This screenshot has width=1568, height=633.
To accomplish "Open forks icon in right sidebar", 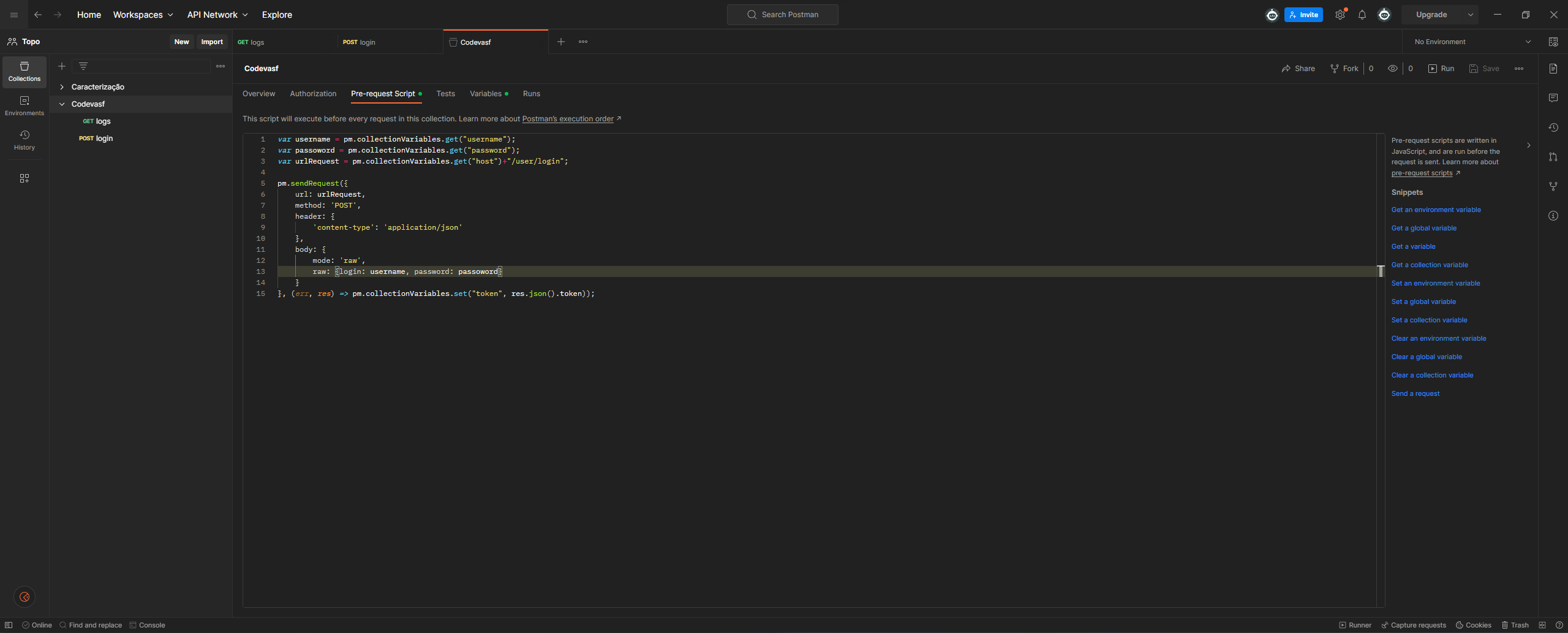I will point(1553,186).
